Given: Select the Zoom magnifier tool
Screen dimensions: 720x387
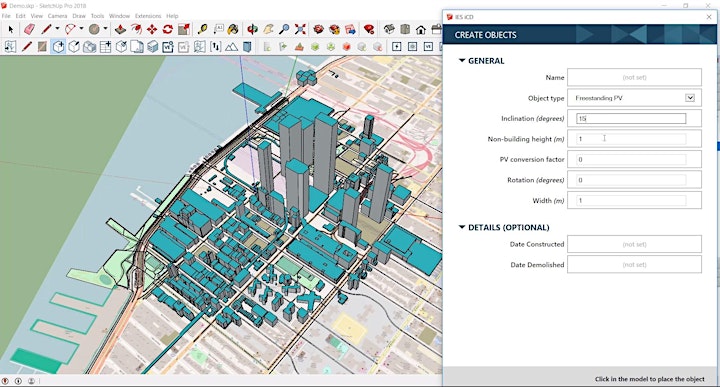Looking at the screenshot, I should 284,29.
